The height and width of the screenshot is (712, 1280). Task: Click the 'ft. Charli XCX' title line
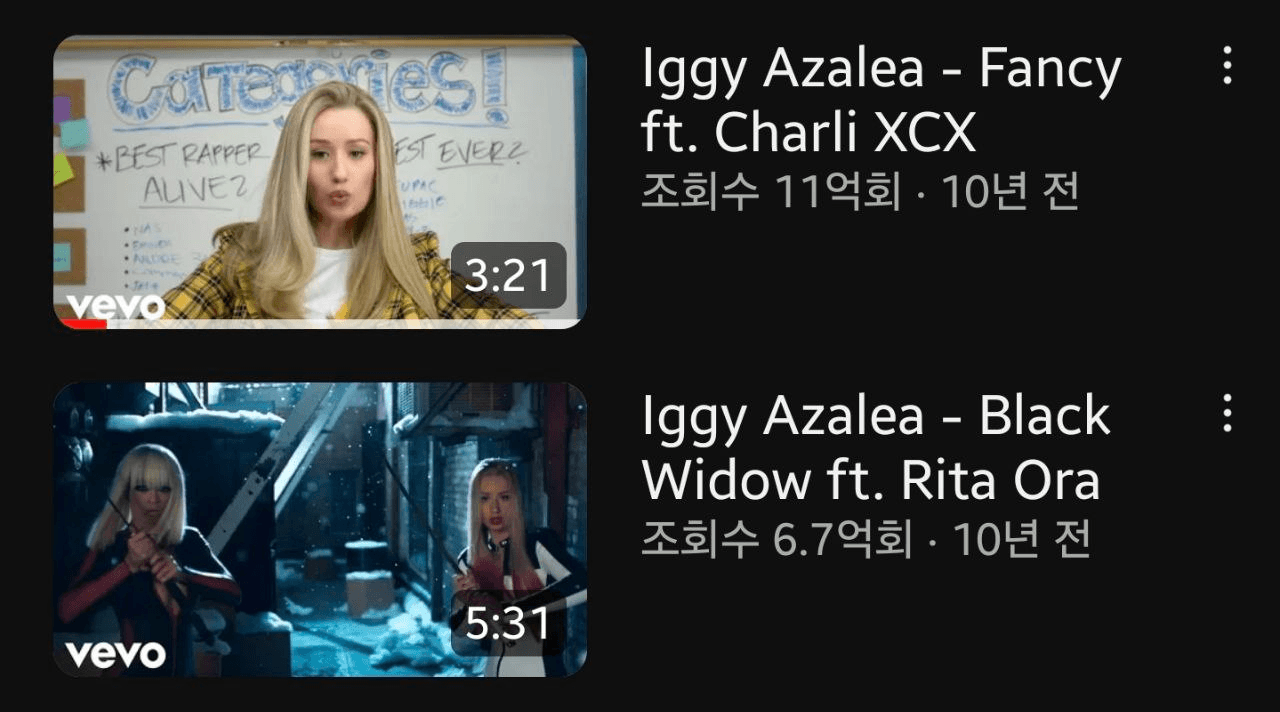[x=808, y=133]
